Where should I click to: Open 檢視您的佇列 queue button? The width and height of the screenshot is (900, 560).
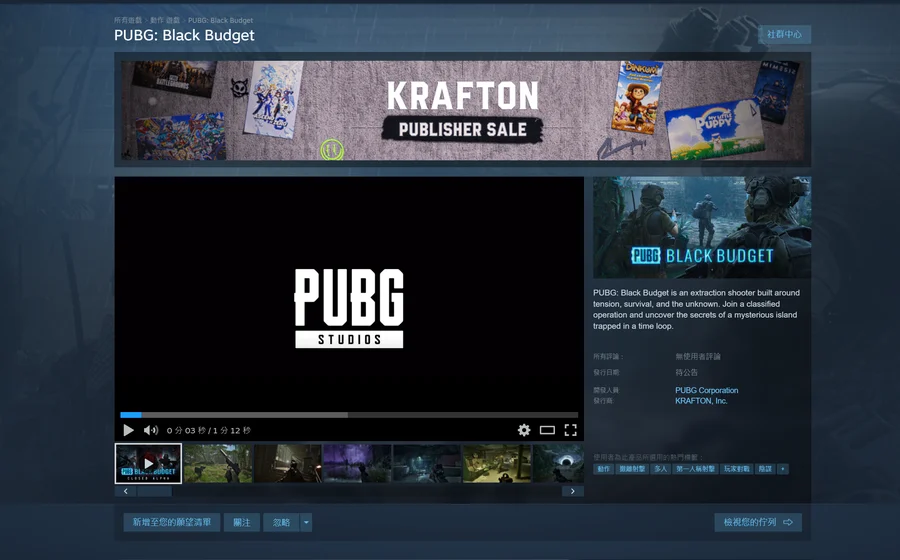758,522
